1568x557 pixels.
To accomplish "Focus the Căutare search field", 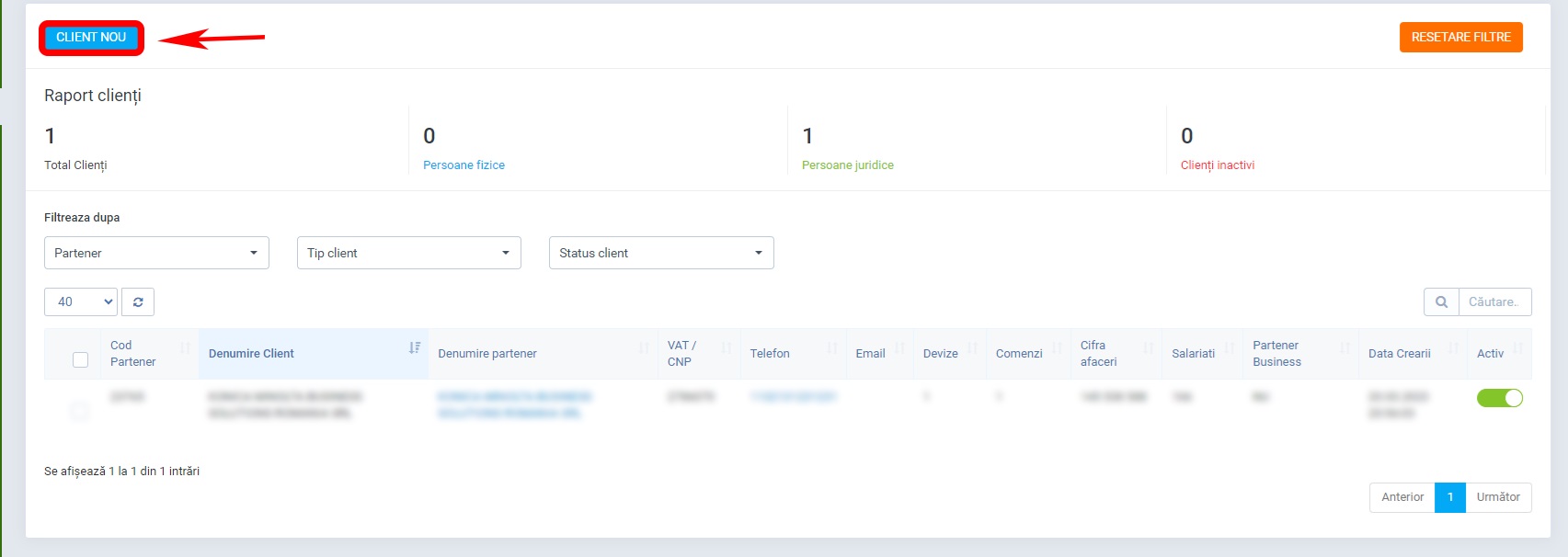I will tap(1494, 301).
